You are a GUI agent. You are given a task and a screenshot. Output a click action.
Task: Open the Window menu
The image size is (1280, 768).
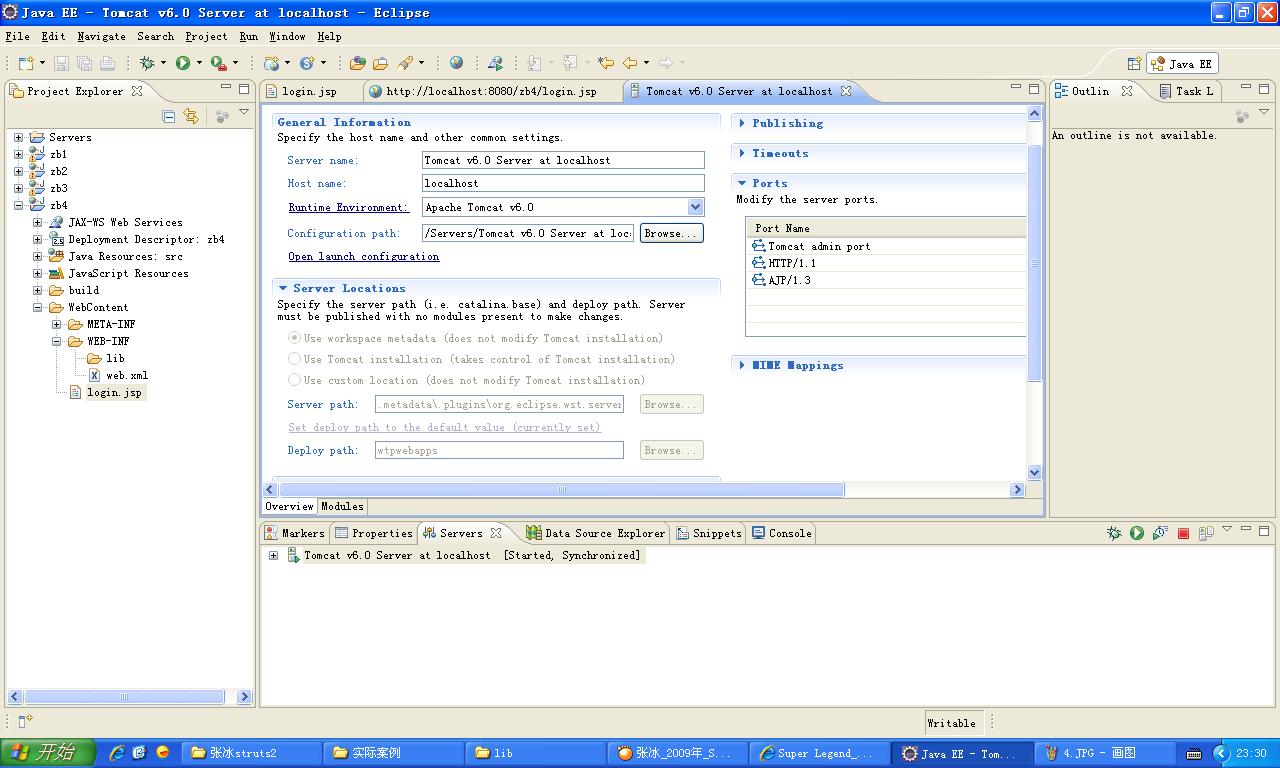coord(287,36)
